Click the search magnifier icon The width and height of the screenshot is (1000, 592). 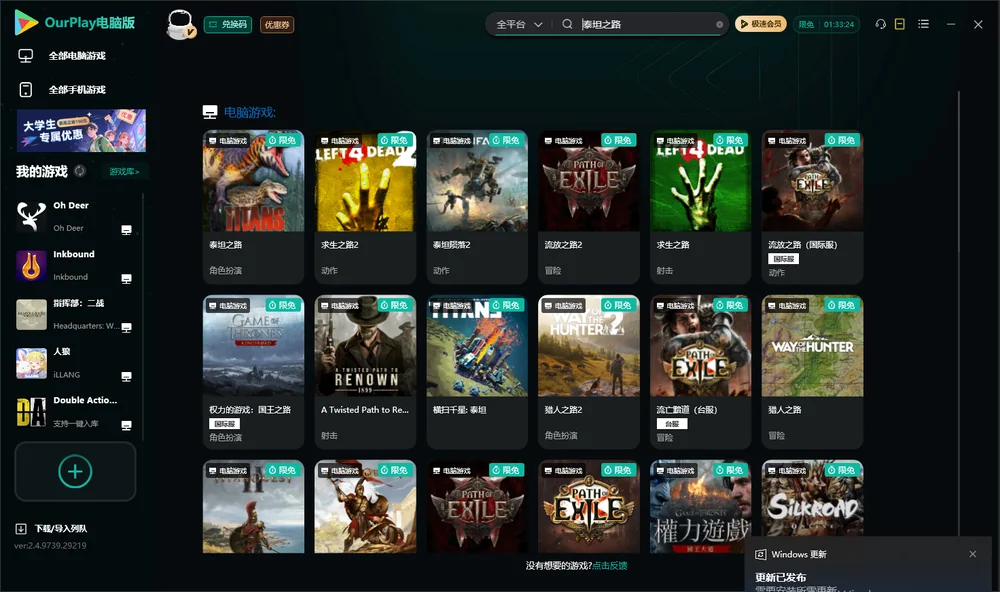(567, 24)
